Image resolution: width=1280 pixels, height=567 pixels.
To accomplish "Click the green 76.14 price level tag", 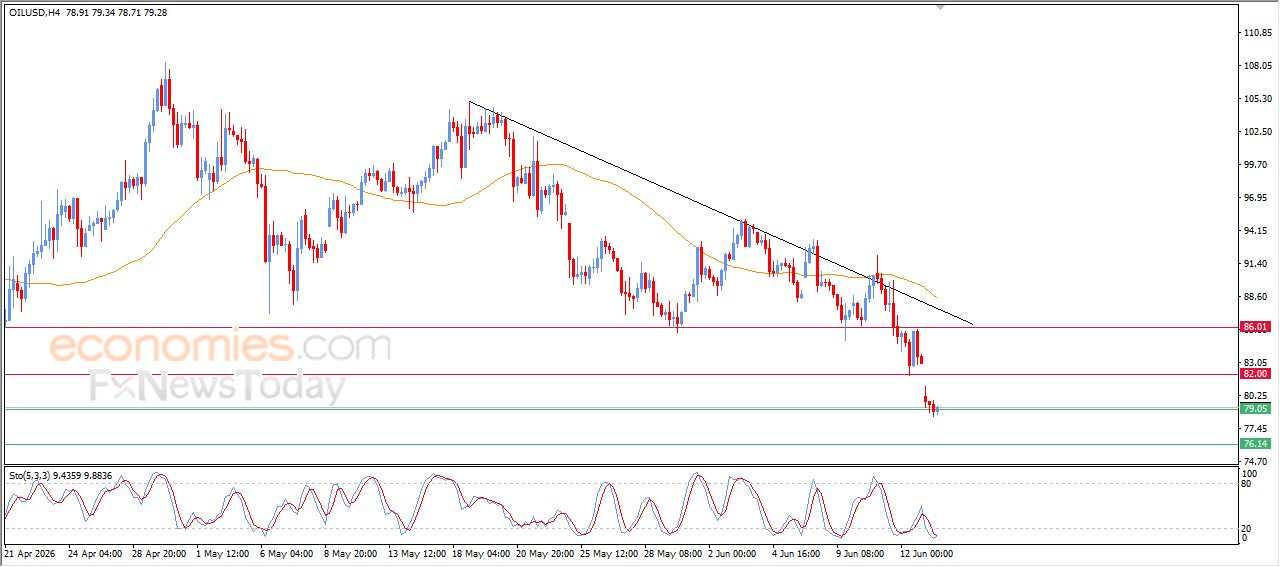I will pyautogui.click(x=1255, y=444).
